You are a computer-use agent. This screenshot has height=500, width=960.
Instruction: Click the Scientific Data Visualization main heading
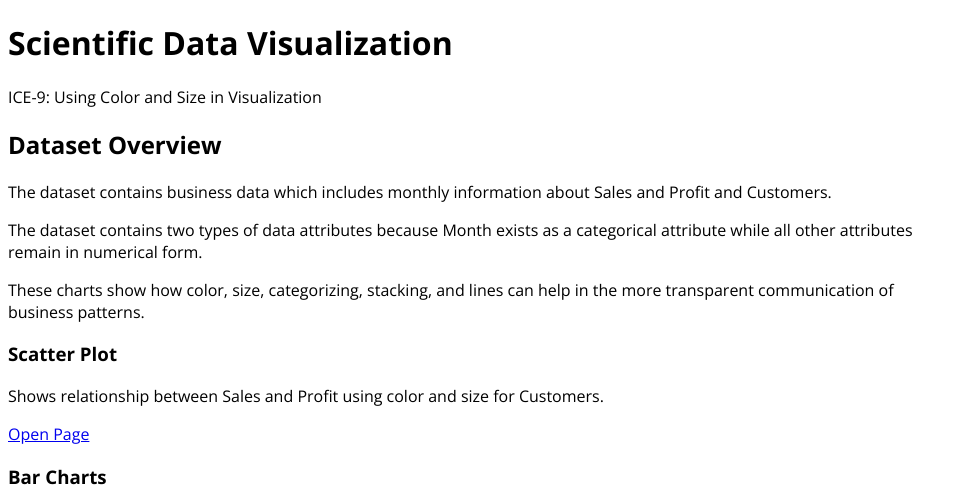pyautogui.click(x=230, y=44)
